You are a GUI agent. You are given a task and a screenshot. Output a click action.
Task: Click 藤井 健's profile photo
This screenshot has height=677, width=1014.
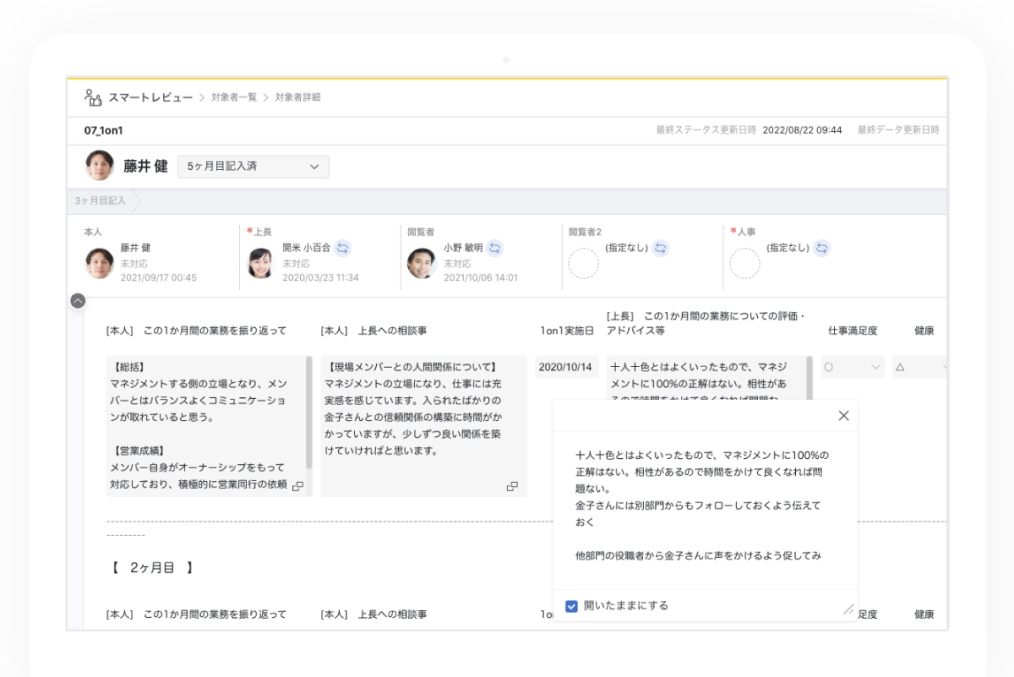coord(98,165)
